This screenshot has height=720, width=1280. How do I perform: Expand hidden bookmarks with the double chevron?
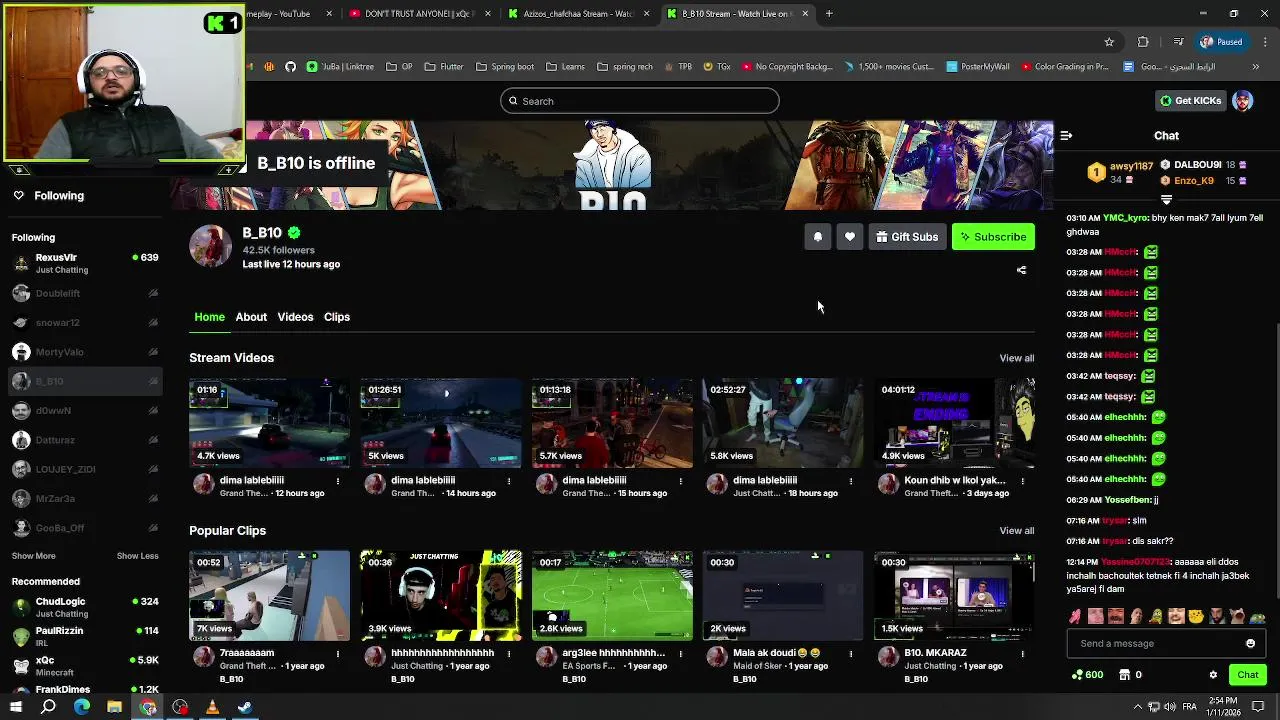[1255, 67]
